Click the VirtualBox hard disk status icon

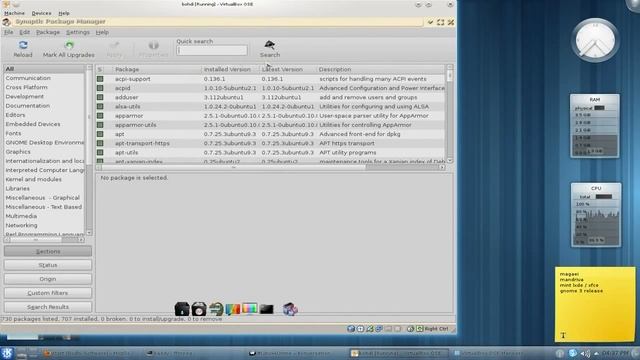tap(351, 329)
